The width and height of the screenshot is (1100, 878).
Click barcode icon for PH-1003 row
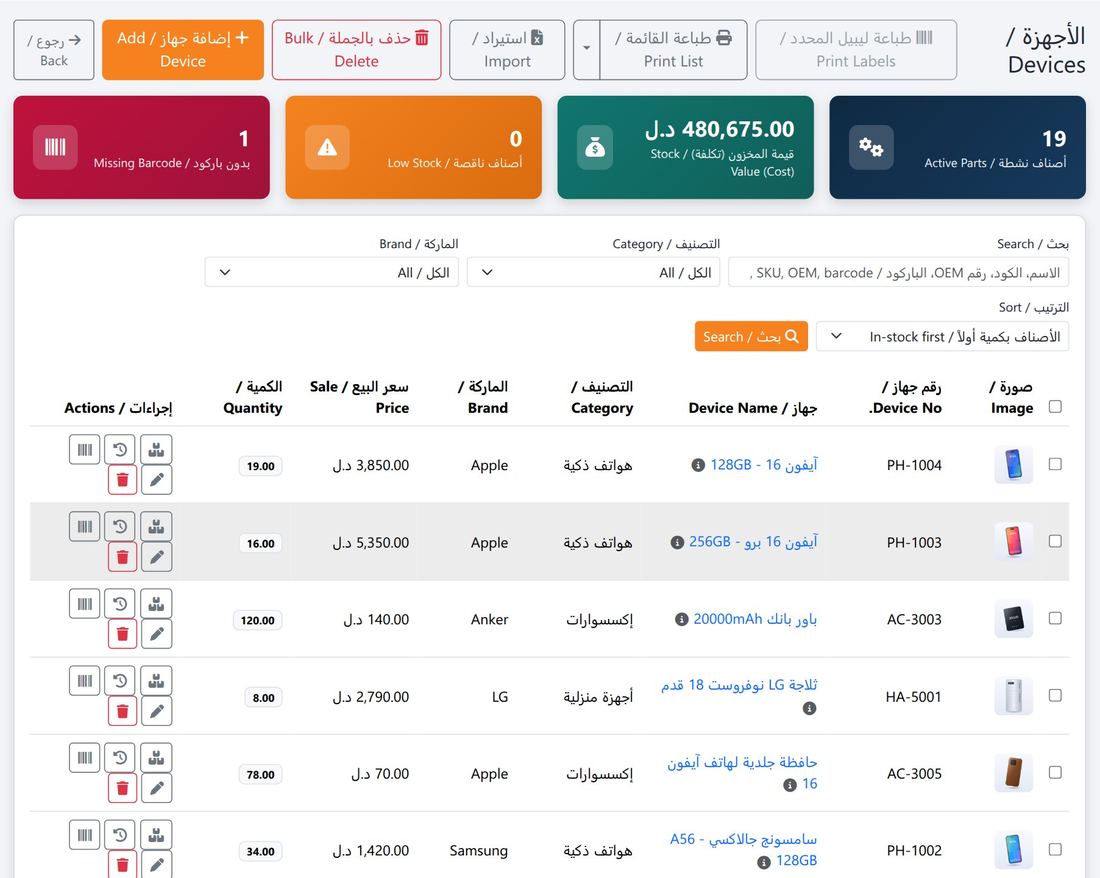[x=84, y=527]
